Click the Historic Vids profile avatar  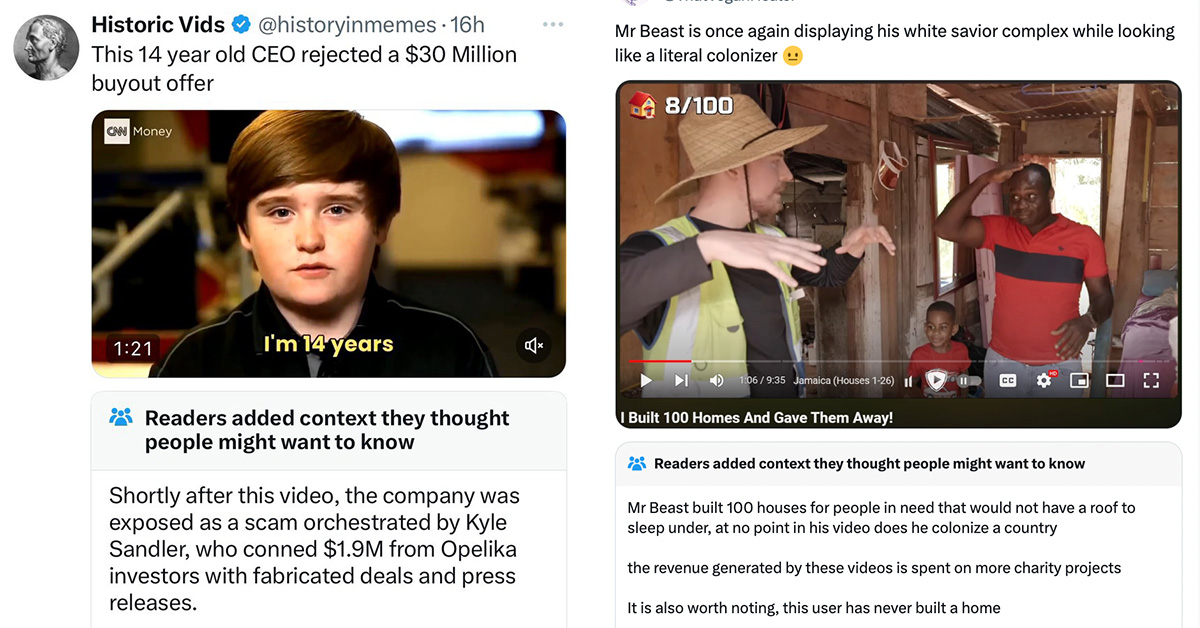click(x=46, y=47)
